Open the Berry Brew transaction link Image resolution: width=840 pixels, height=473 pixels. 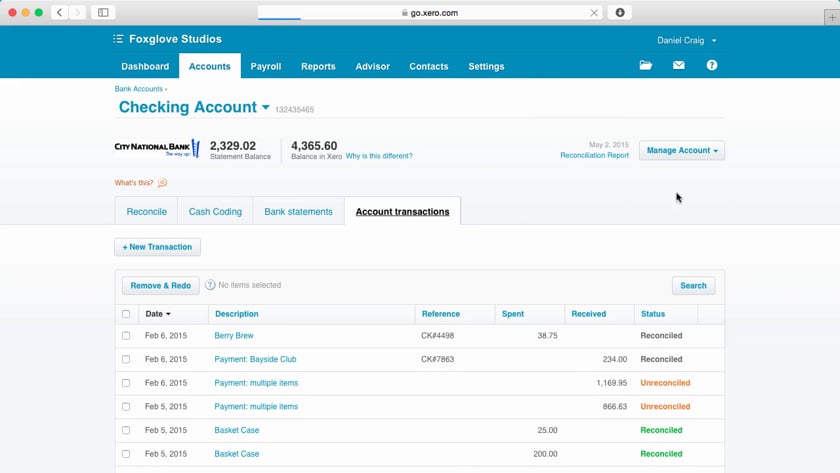click(x=234, y=336)
